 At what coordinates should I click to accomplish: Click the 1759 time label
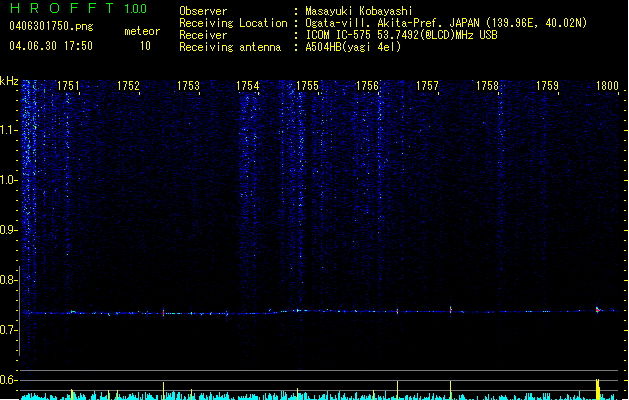click(547, 86)
